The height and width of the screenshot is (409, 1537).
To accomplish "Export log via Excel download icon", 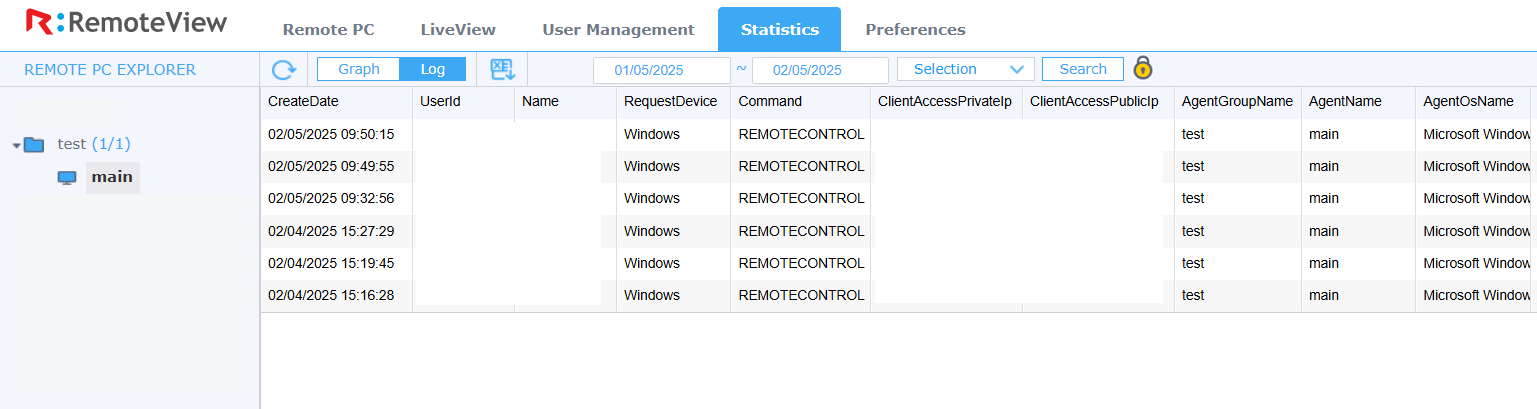I will tap(502, 69).
